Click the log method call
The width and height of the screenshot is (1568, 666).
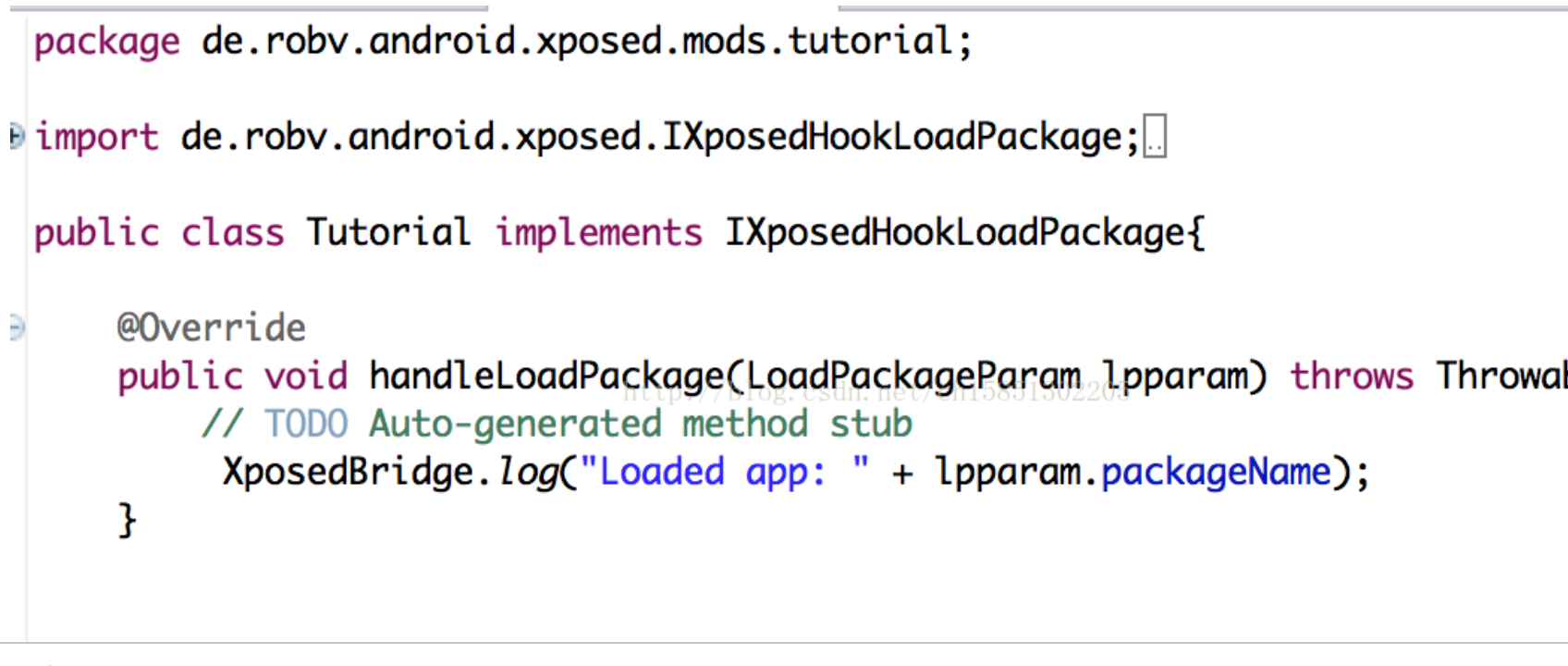(527, 472)
